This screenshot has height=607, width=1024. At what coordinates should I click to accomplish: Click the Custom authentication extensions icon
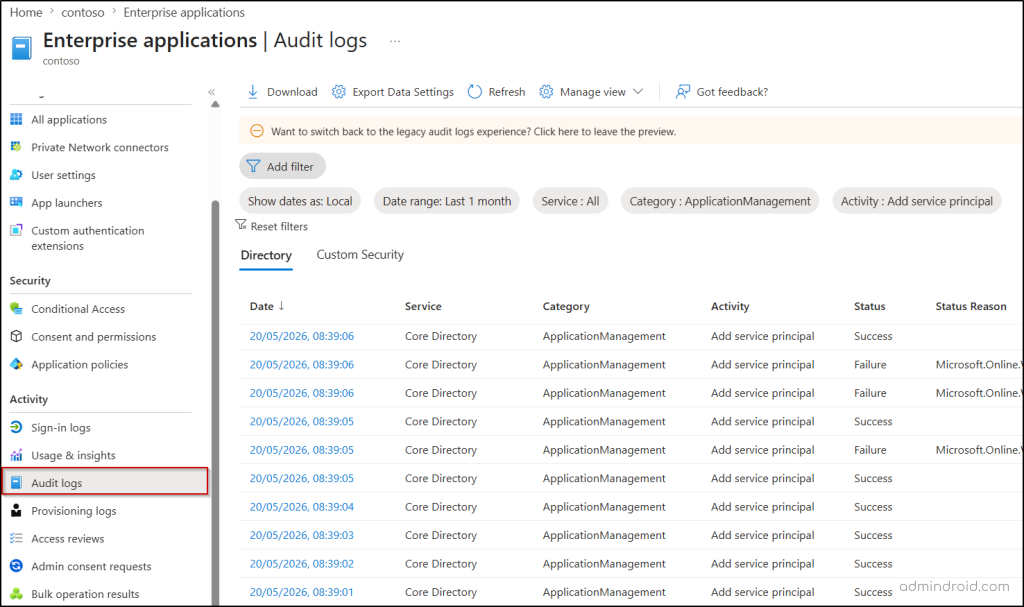point(16,230)
